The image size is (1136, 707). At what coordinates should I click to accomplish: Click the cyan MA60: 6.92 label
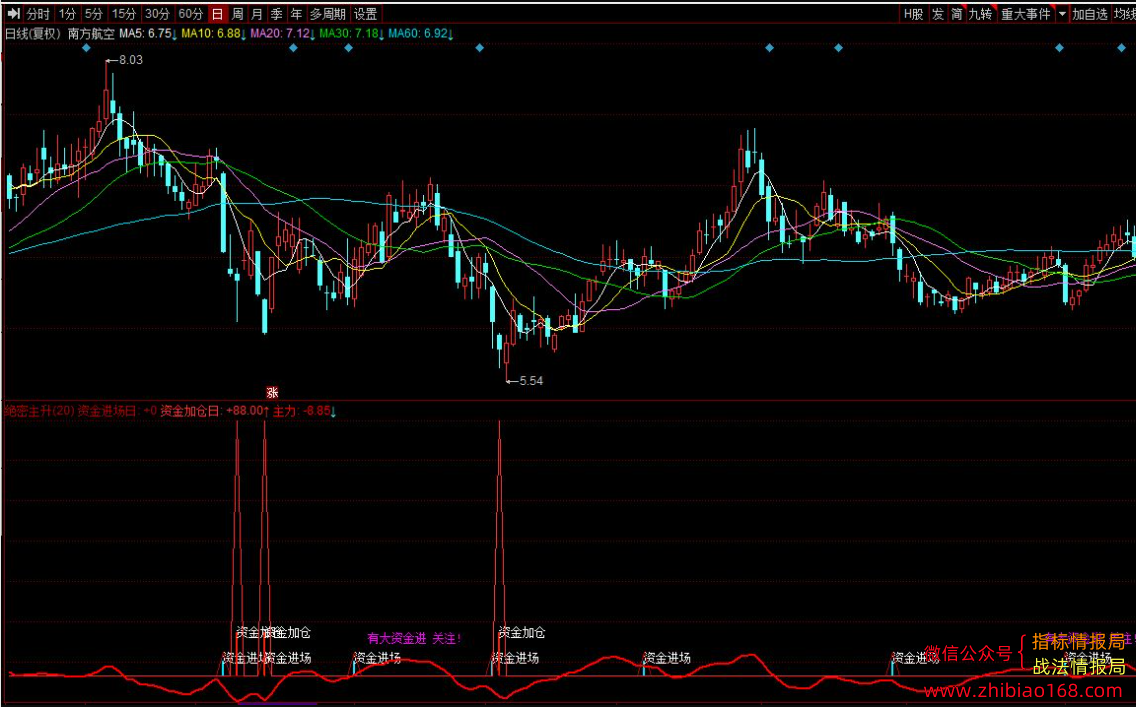click(x=422, y=33)
